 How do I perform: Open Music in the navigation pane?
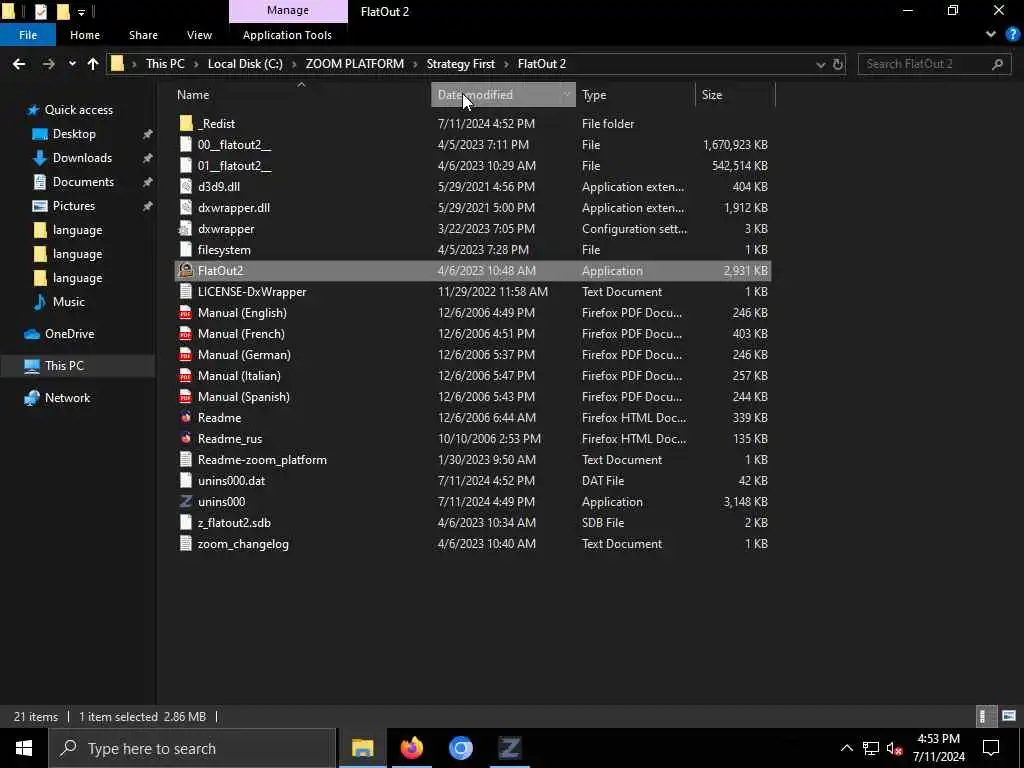pos(69,302)
